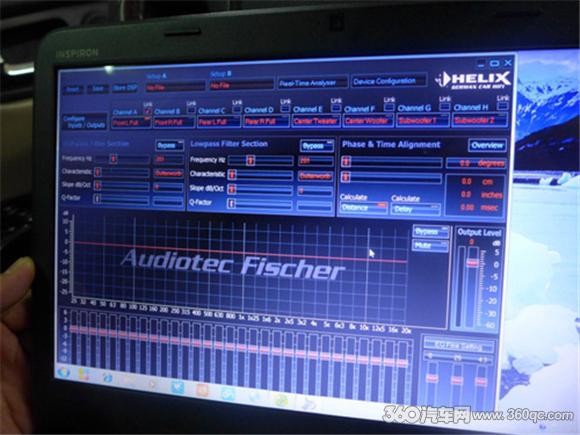580x435 pixels.
Task: Enable Link checkbox beside Channel G
Action: click(x=444, y=107)
